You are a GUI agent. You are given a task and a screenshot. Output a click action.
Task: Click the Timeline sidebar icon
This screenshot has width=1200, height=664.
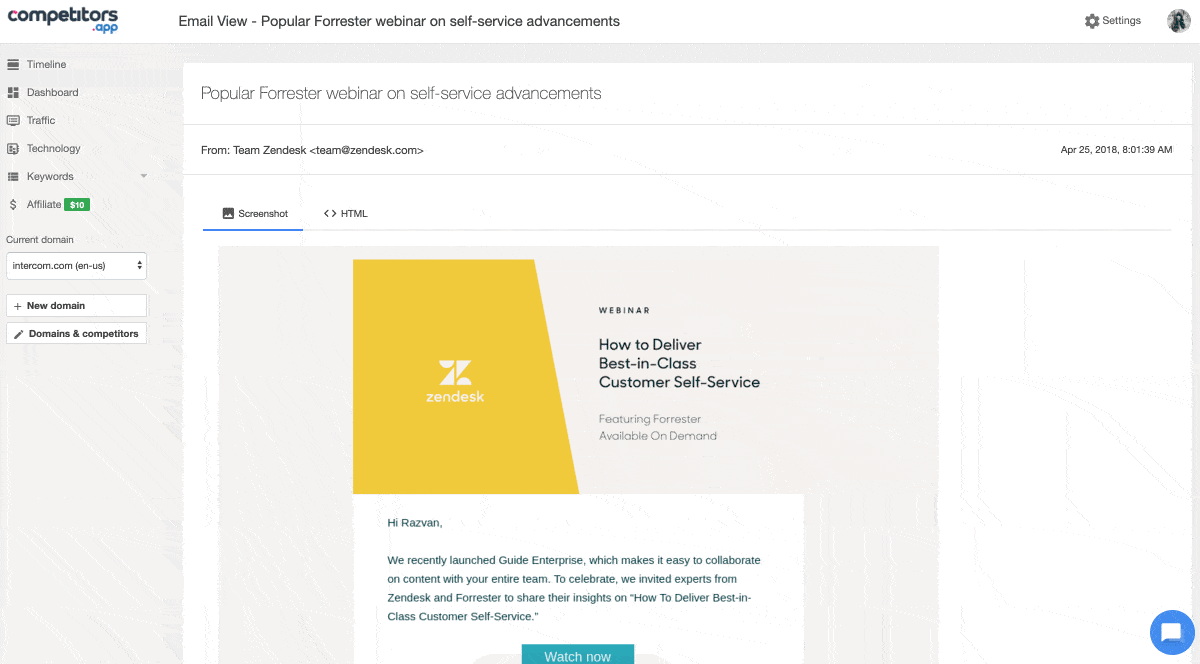coord(13,64)
